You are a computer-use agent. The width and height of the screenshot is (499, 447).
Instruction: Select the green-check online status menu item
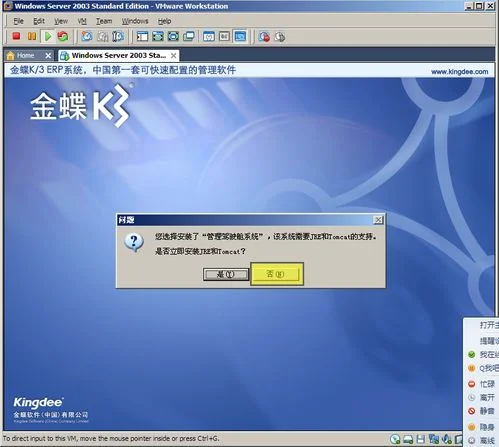pos(482,354)
